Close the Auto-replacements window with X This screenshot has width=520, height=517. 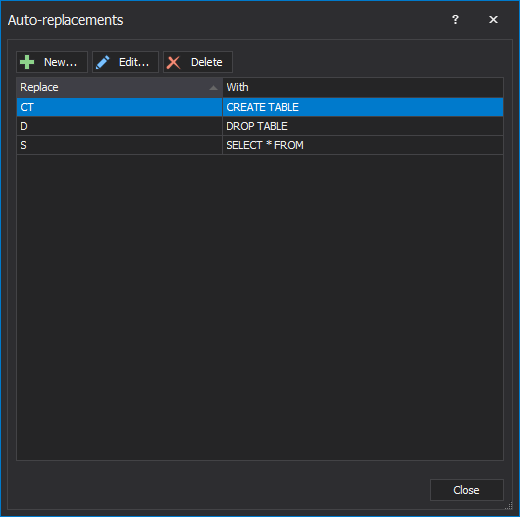493,20
